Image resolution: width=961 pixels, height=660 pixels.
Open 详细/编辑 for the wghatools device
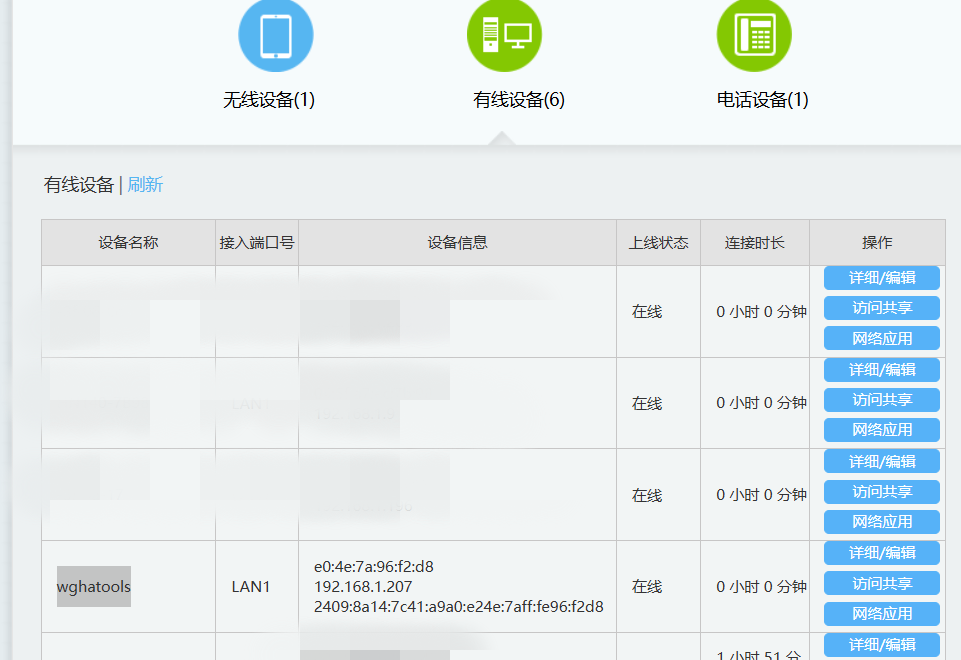tap(882, 553)
